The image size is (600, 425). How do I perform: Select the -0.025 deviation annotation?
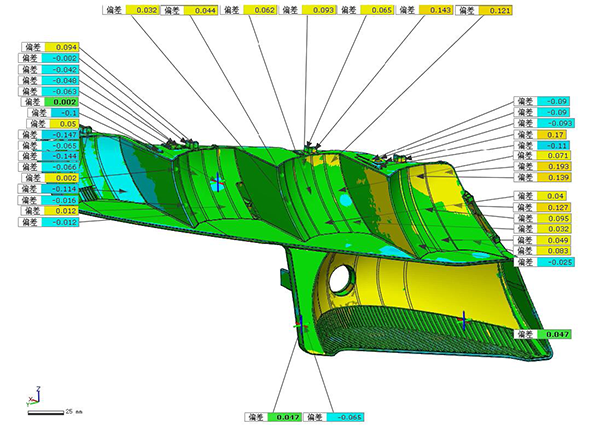[x=555, y=262]
